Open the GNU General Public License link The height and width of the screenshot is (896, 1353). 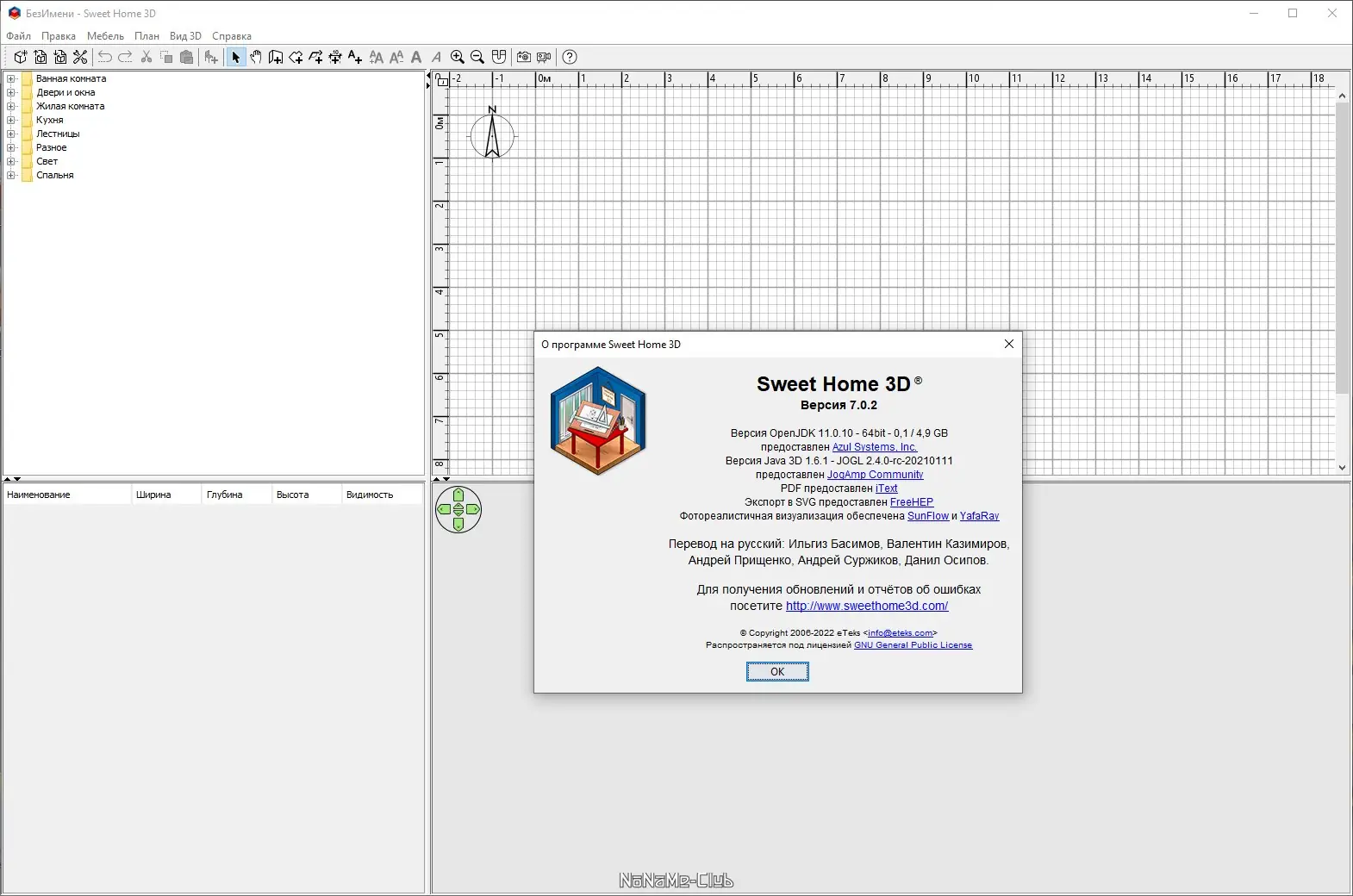(x=913, y=645)
